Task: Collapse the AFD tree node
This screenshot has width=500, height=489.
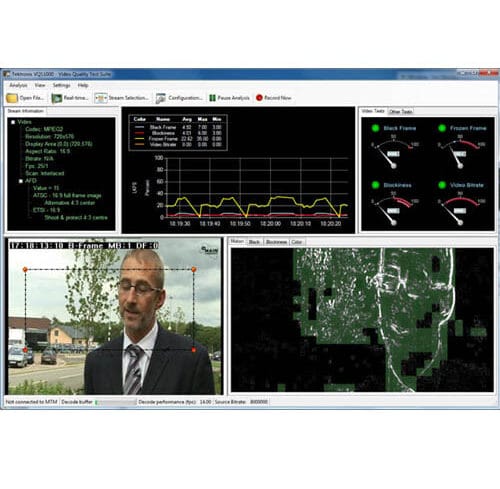Action: click(x=21, y=181)
